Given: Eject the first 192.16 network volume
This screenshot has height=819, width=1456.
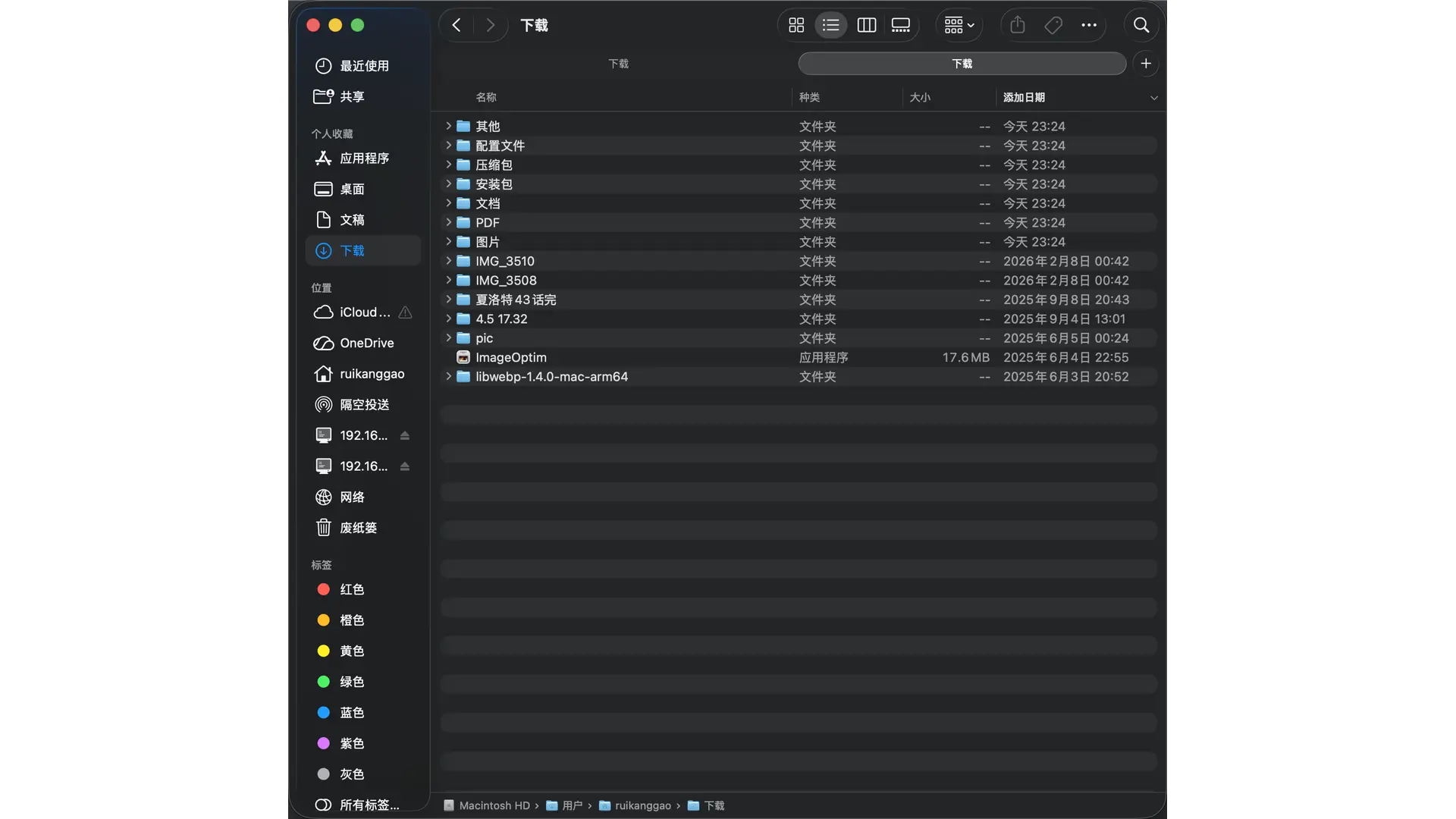Looking at the screenshot, I should [405, 435].
